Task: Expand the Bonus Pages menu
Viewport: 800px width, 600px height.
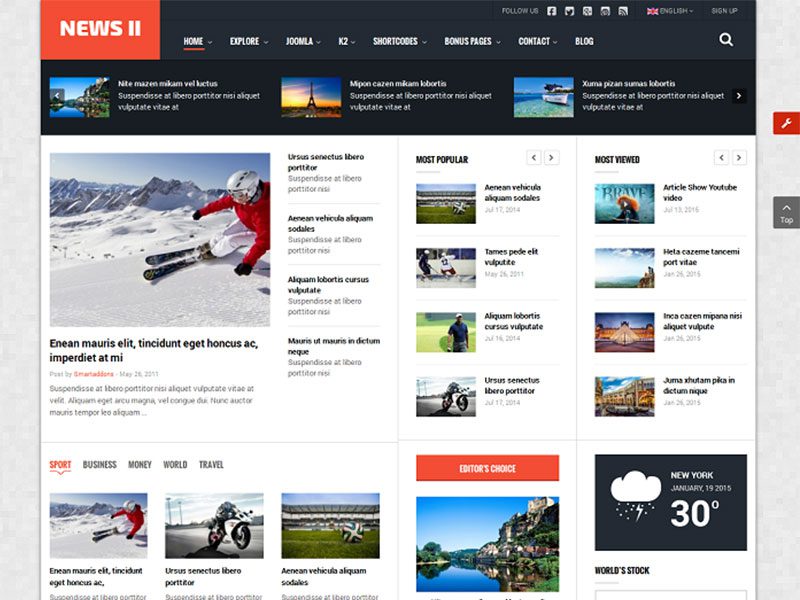Action: [x=472, y=41]
